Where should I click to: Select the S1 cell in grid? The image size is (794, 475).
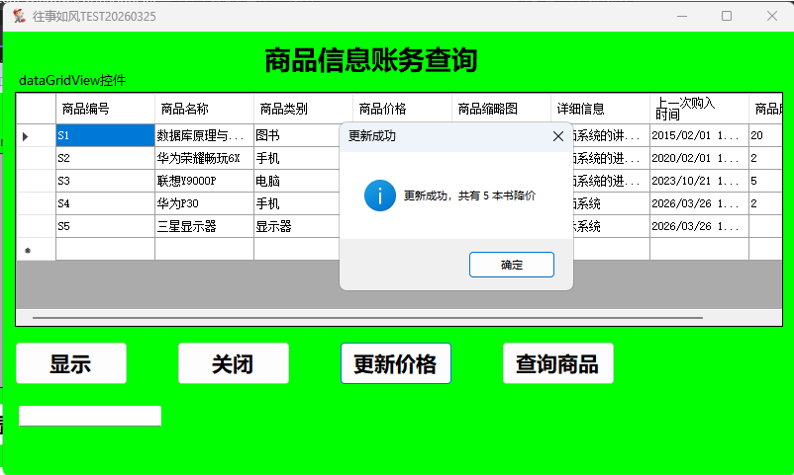tap(105, 135)
